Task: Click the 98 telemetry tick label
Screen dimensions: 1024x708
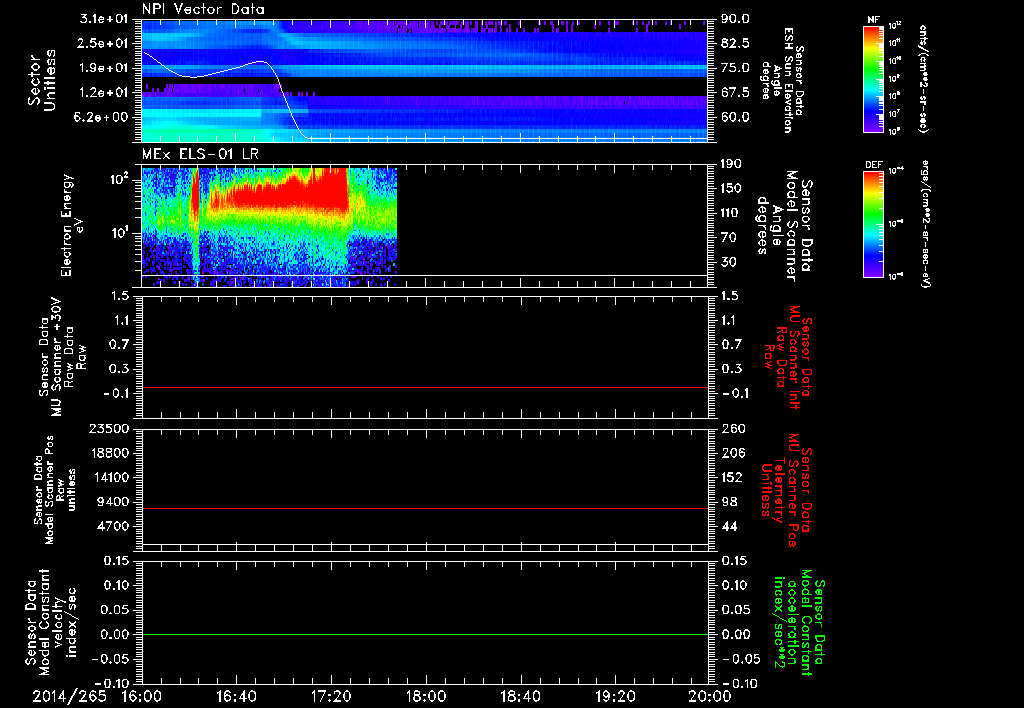Action: coord(729,502)
